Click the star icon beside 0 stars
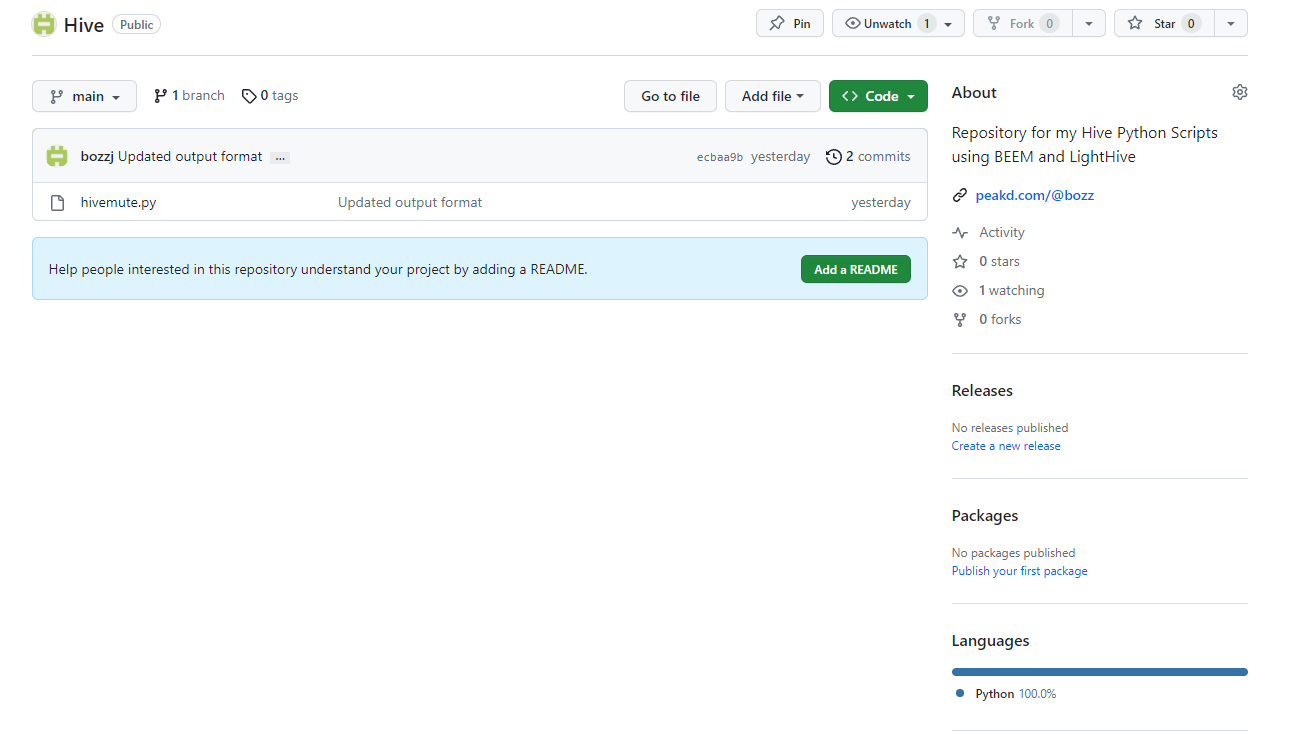This screenshot has height=734, width=1302. [960, 261]
